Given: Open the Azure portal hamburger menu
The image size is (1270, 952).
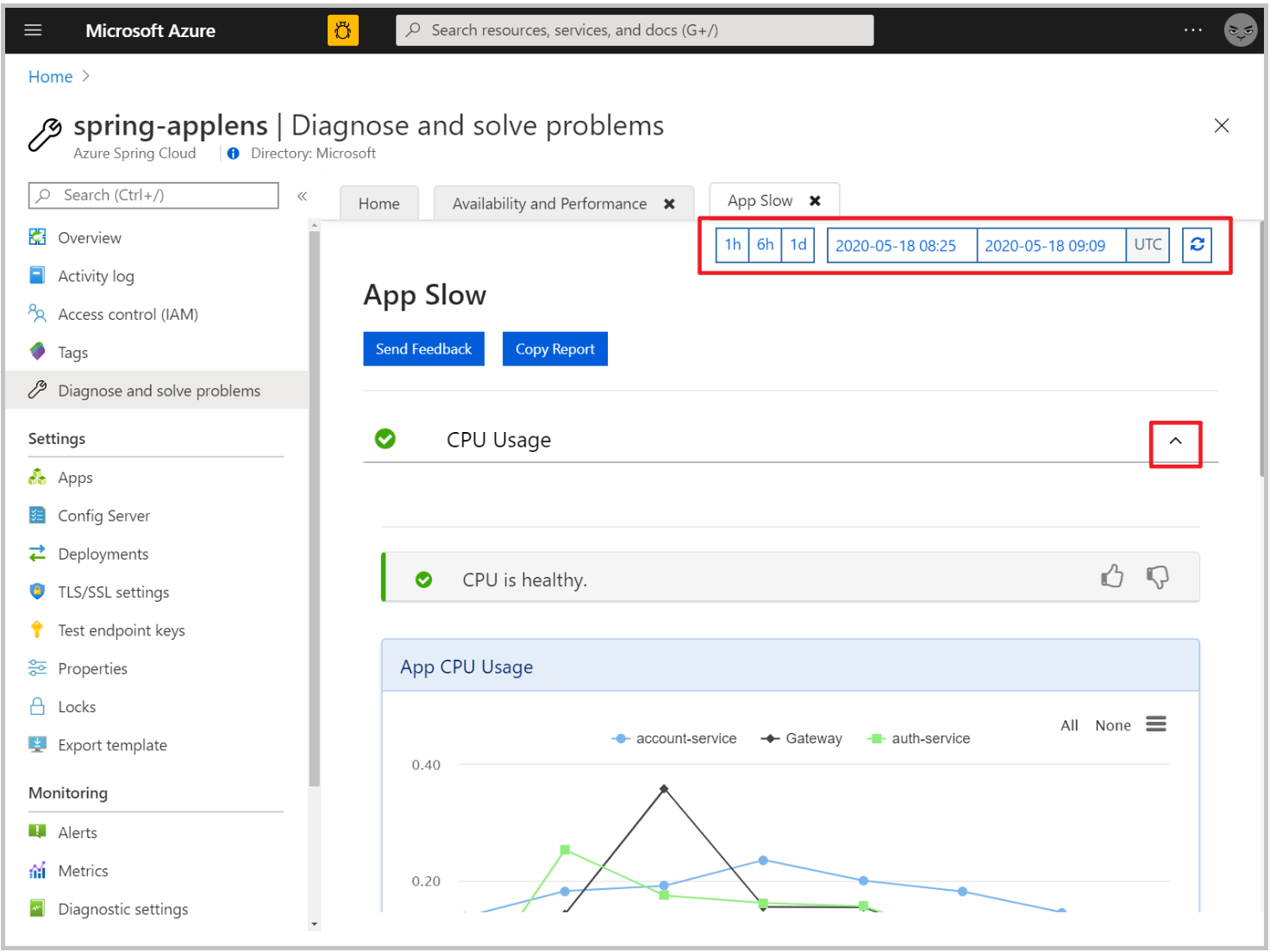Looking at the screenshot, I should tap(33, 30).
